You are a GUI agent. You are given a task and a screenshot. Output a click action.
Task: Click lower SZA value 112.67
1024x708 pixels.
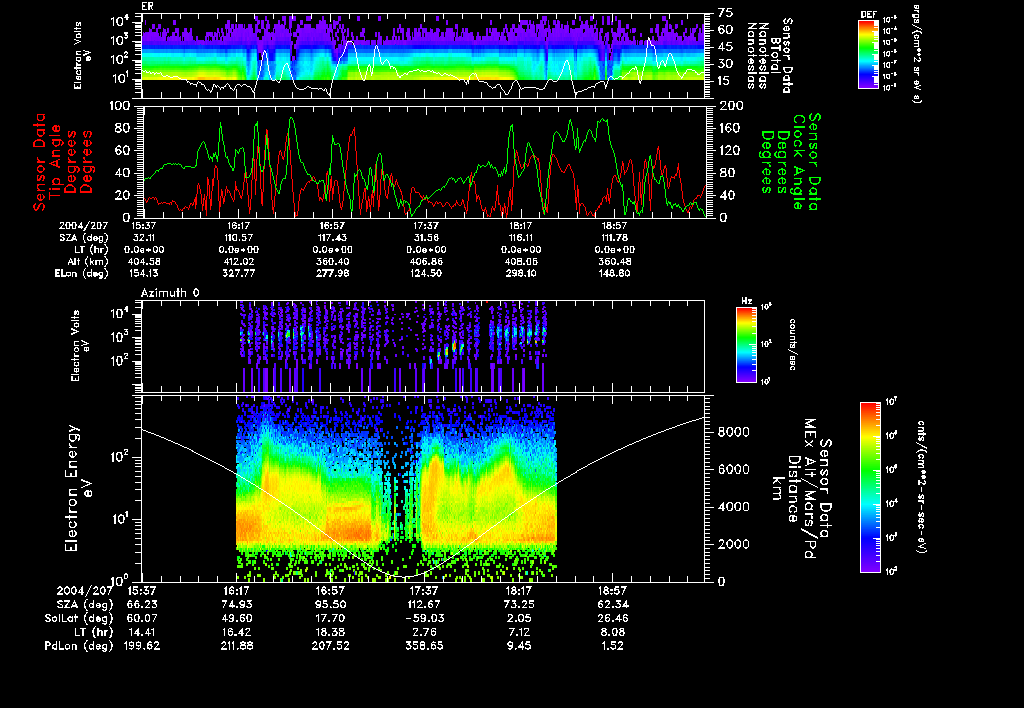coord(424,604)
